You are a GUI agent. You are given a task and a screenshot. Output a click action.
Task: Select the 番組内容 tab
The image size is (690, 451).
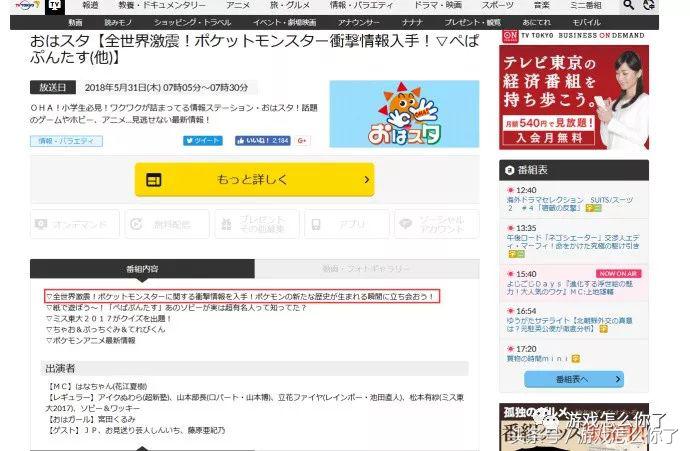coord(142,269)
